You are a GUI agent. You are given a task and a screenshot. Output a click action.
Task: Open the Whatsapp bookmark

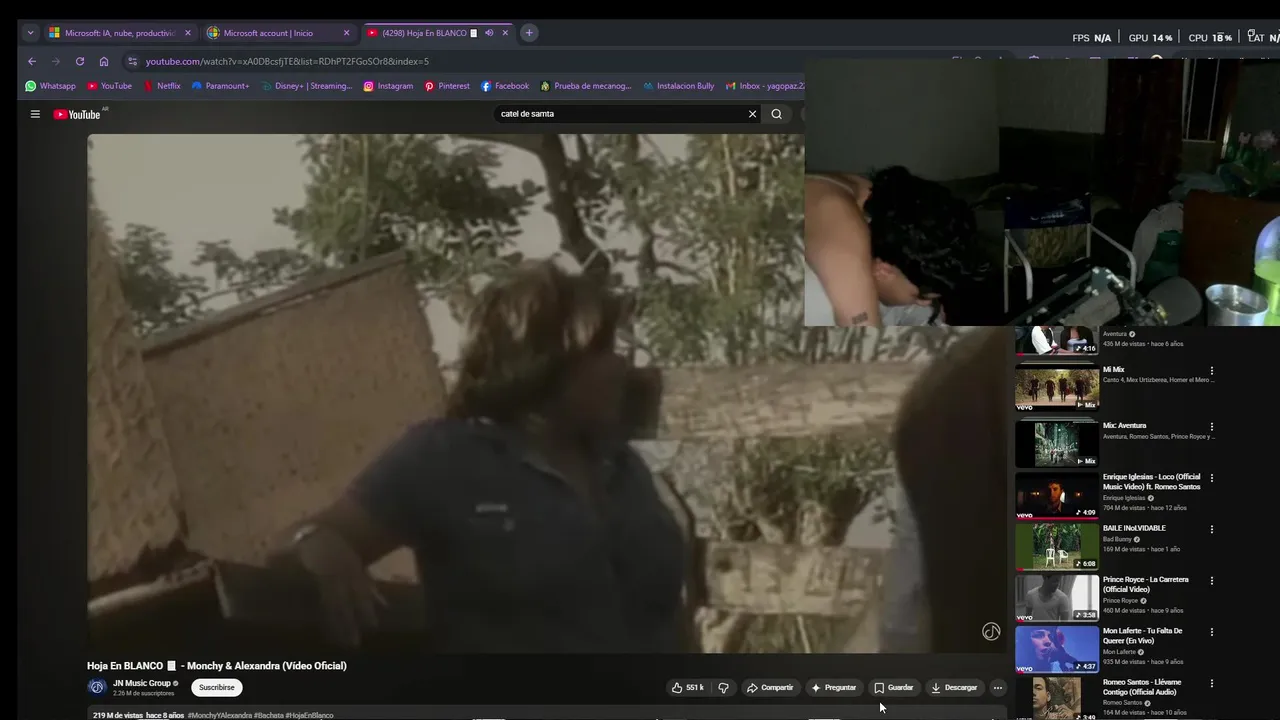click(51, 86)
